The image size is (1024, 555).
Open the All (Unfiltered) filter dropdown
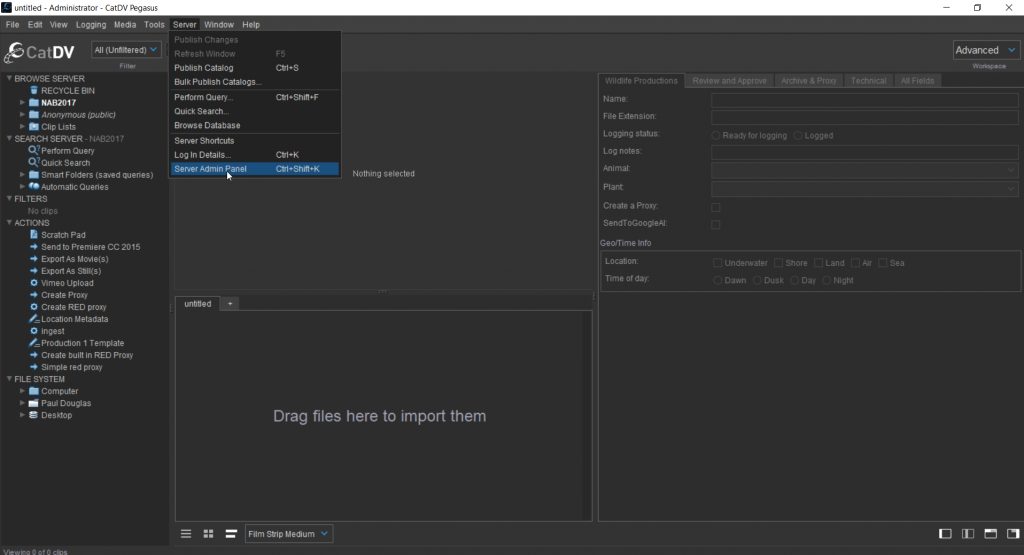point(126,50)
